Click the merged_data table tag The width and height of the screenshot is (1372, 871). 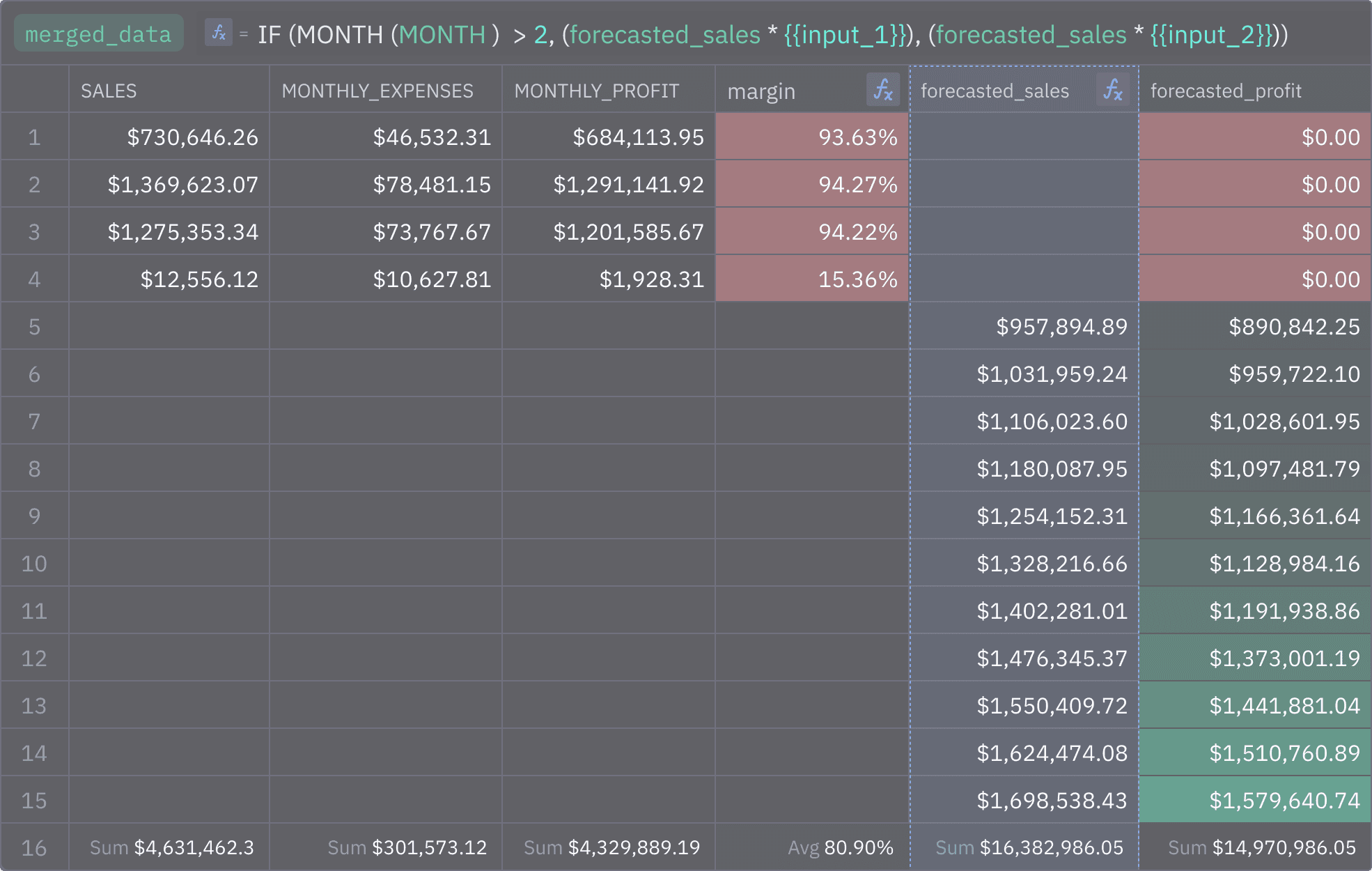[x=98, y=33]
